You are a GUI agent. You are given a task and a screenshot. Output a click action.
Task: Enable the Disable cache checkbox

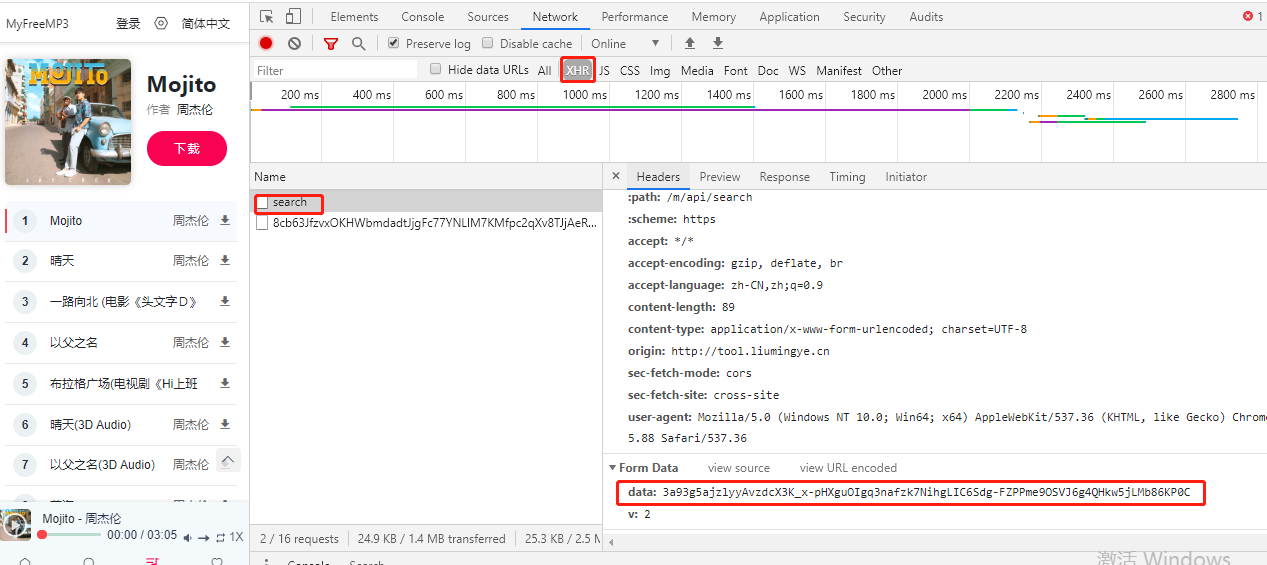(488, 43)
